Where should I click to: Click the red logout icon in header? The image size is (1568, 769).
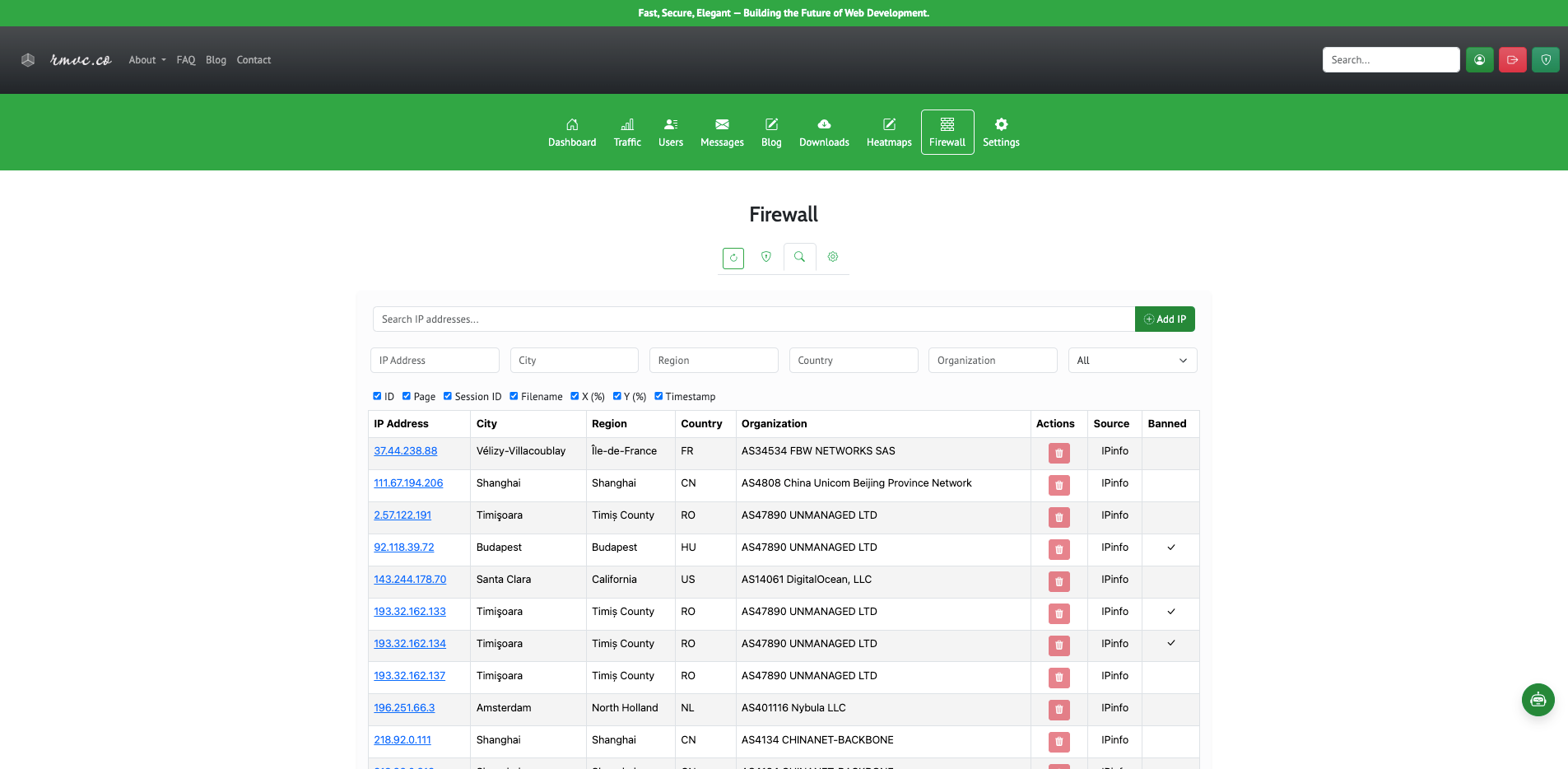point(1512,60)
